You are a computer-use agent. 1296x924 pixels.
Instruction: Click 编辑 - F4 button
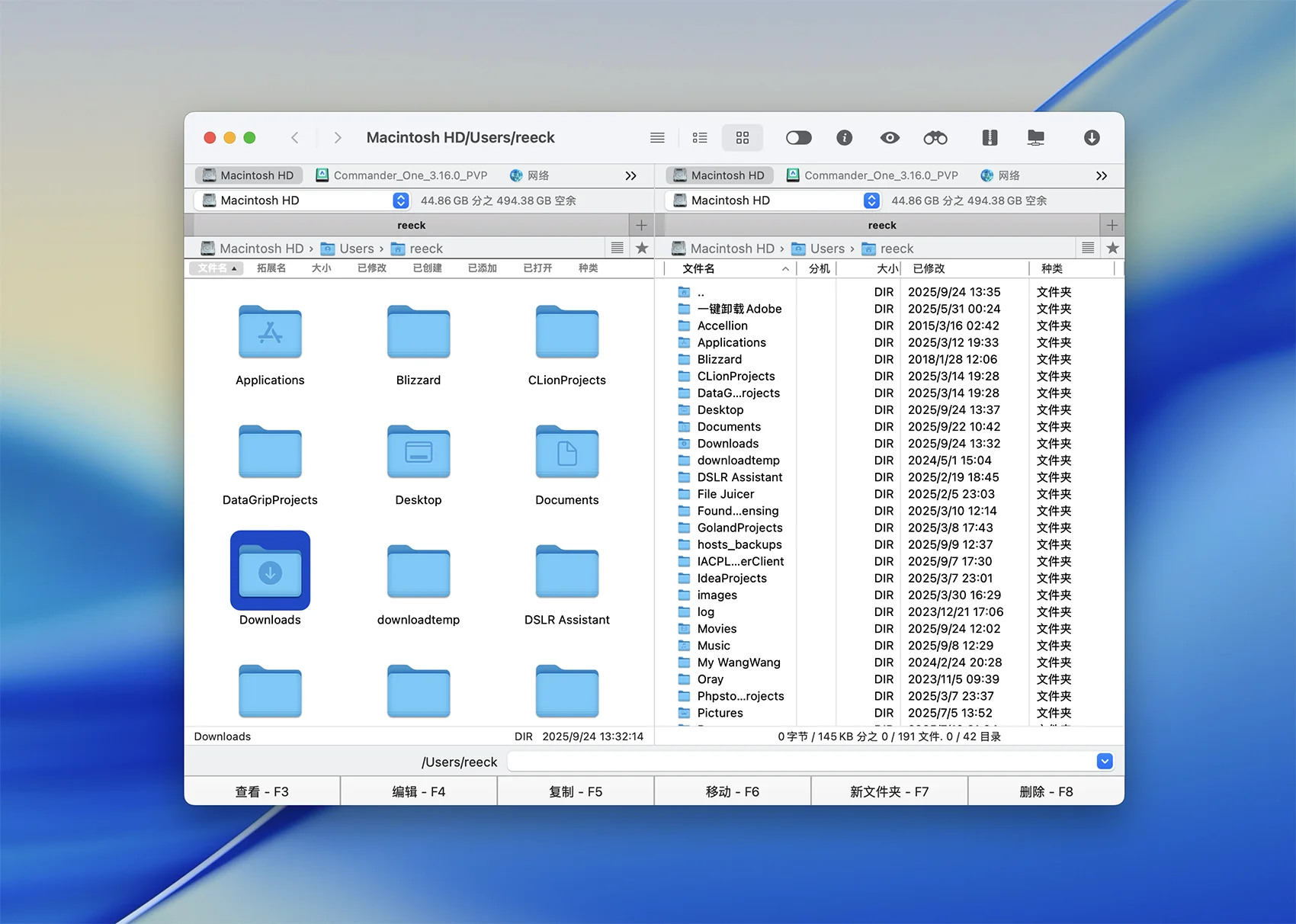(x=419, y=791)
